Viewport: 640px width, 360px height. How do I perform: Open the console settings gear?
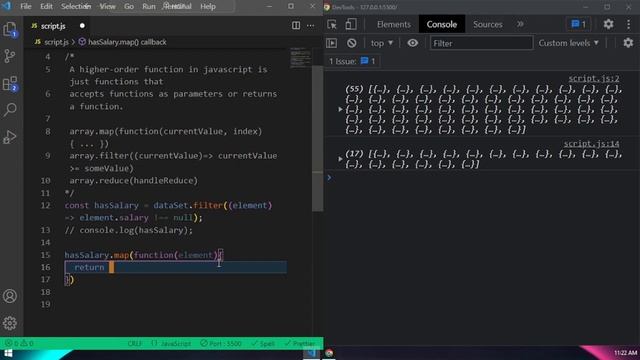(x=628, y=43)
